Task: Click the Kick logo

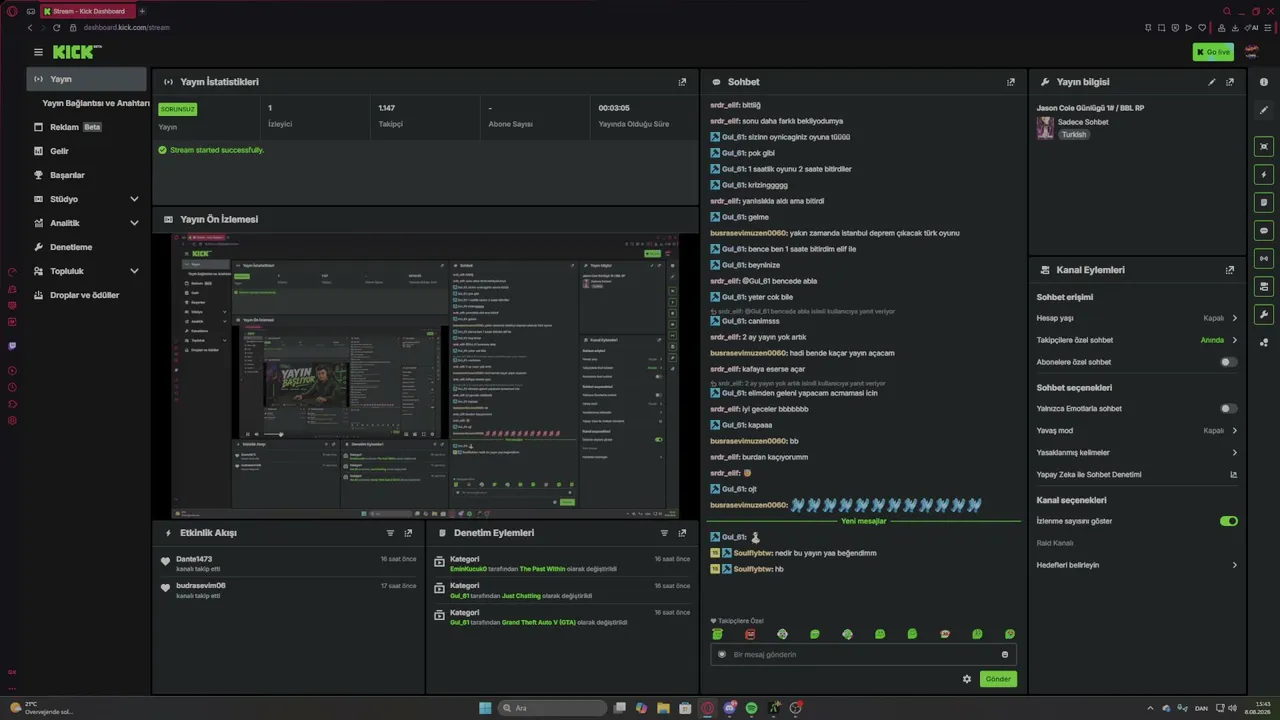Action: point(77,52)
